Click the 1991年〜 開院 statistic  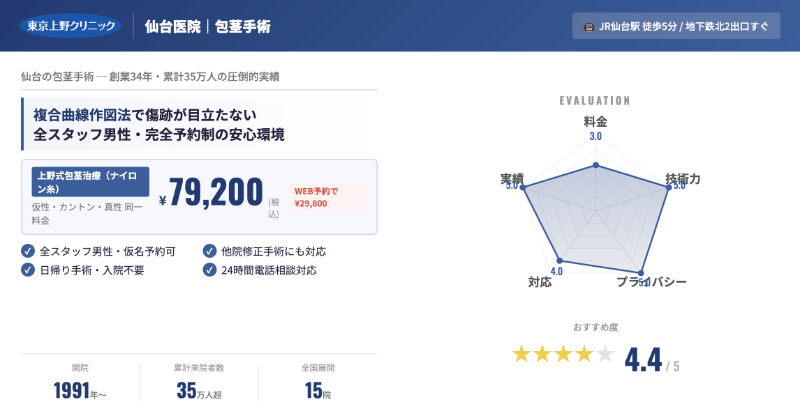tap(80, 390)
